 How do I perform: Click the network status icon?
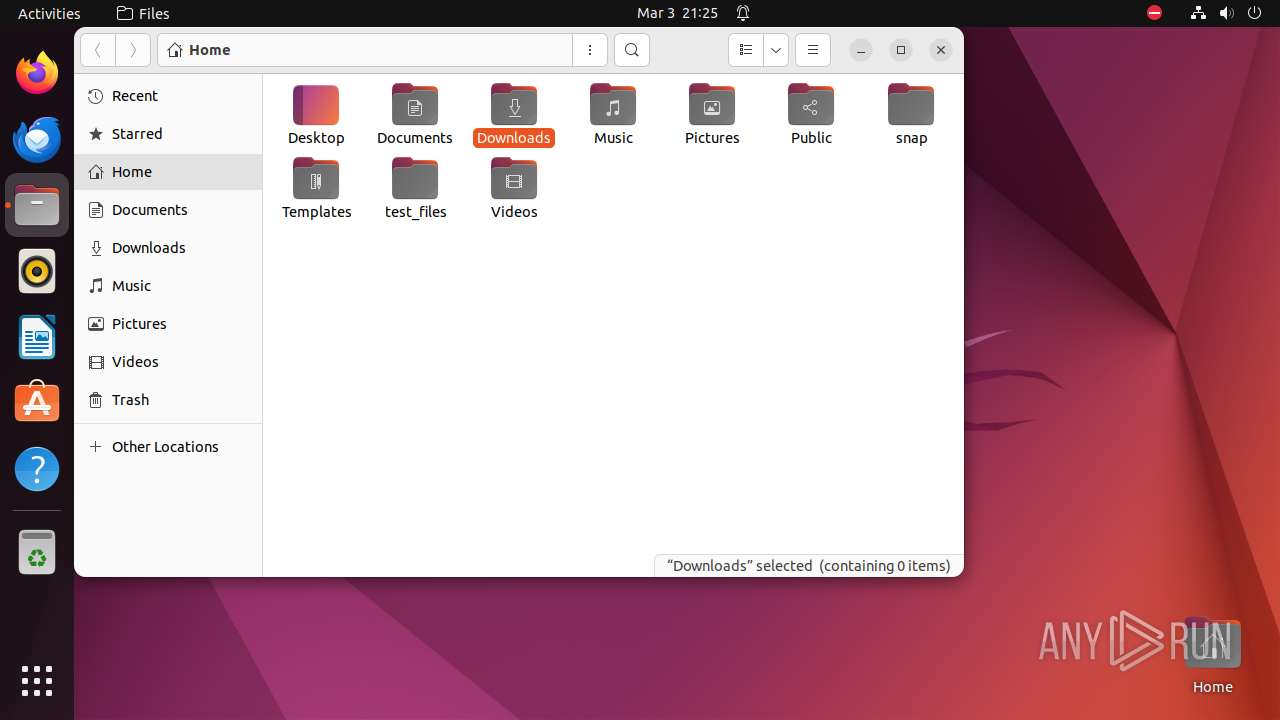pyautogui.click(x=1198, y=13)
